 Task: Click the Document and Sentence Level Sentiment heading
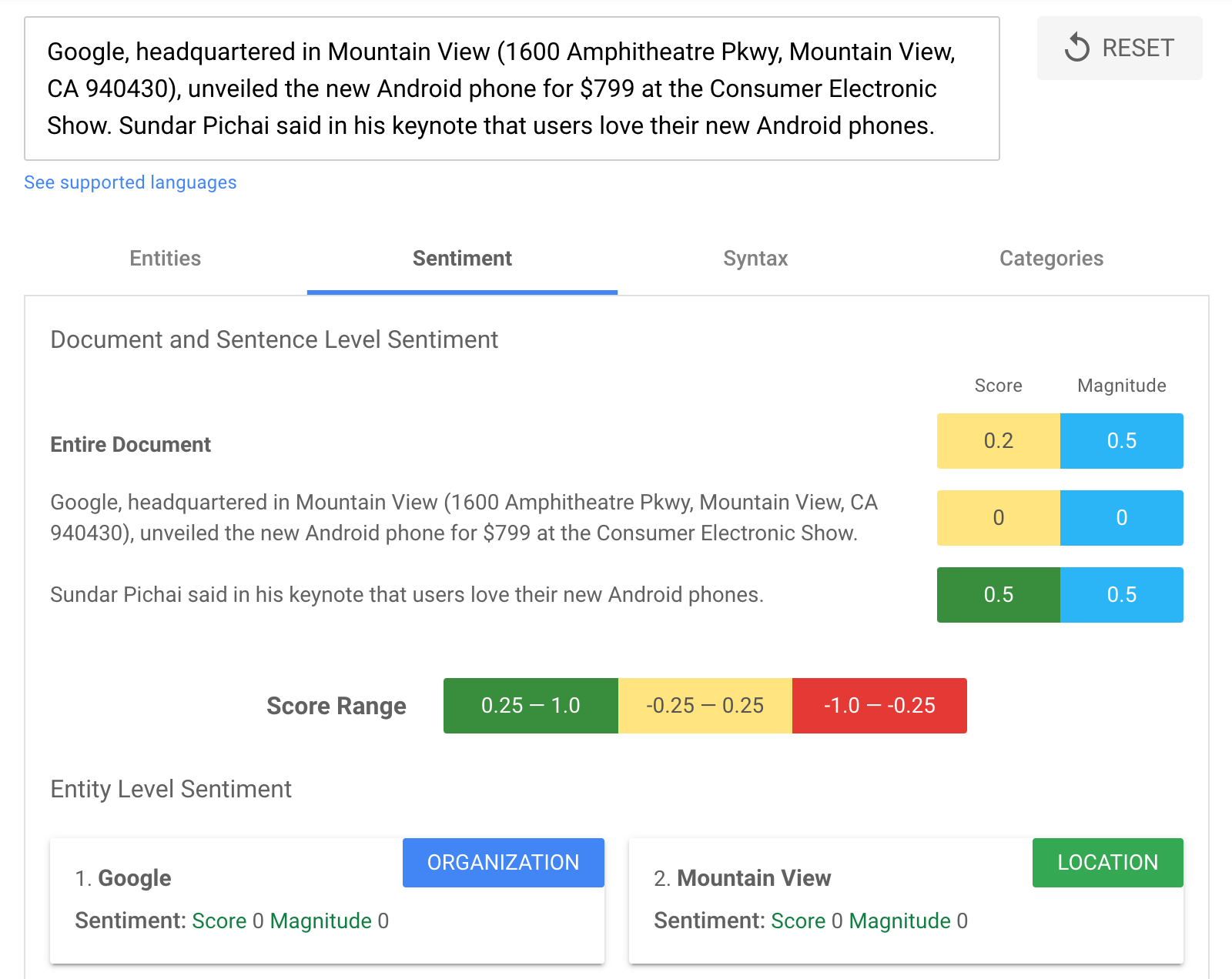[x=274, y=339]
